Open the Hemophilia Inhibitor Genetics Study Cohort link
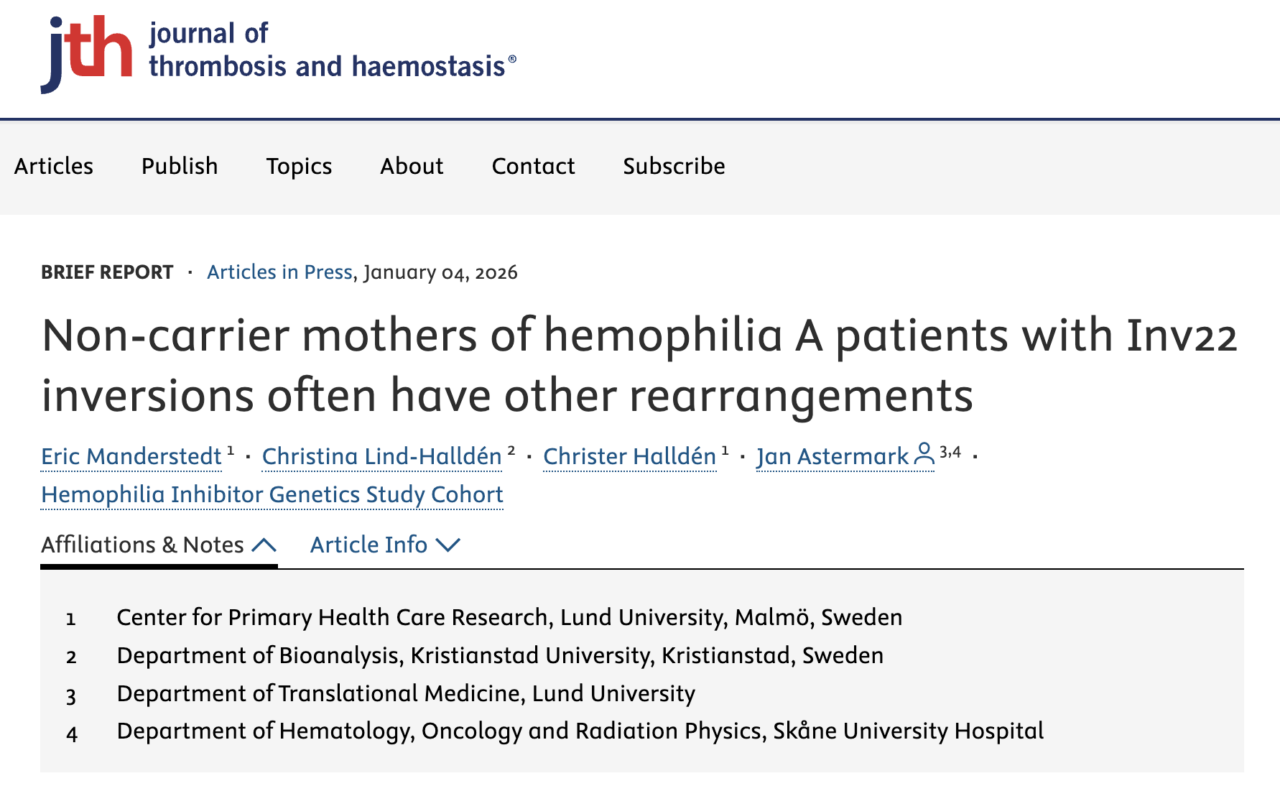 pyautogui.click(x=271, y=494)
